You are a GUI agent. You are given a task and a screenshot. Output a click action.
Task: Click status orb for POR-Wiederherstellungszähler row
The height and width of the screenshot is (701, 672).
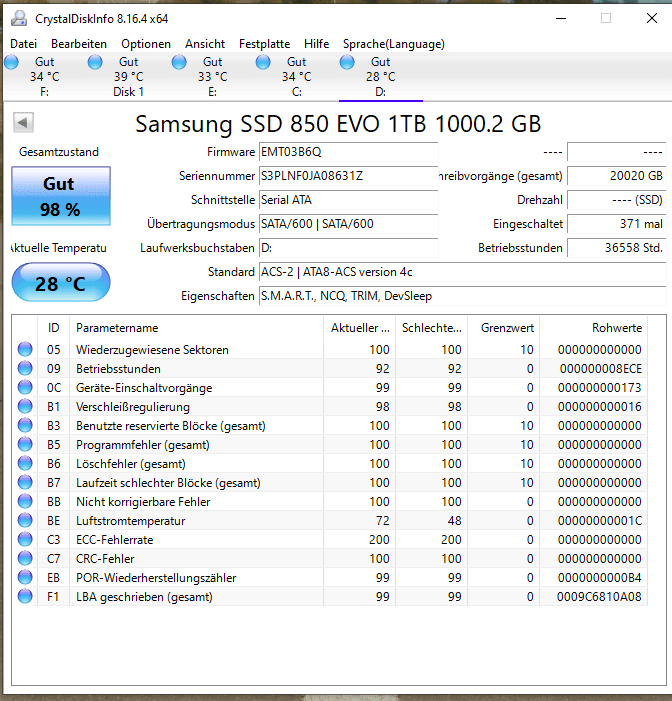click(25, 577)
